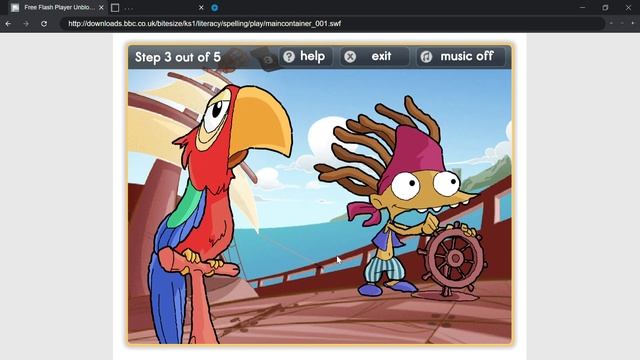Image resolution: width=640 pixels, height=360 pixels.
Task: Go back to the previous browser page
Action: click(x=8, y=24)
